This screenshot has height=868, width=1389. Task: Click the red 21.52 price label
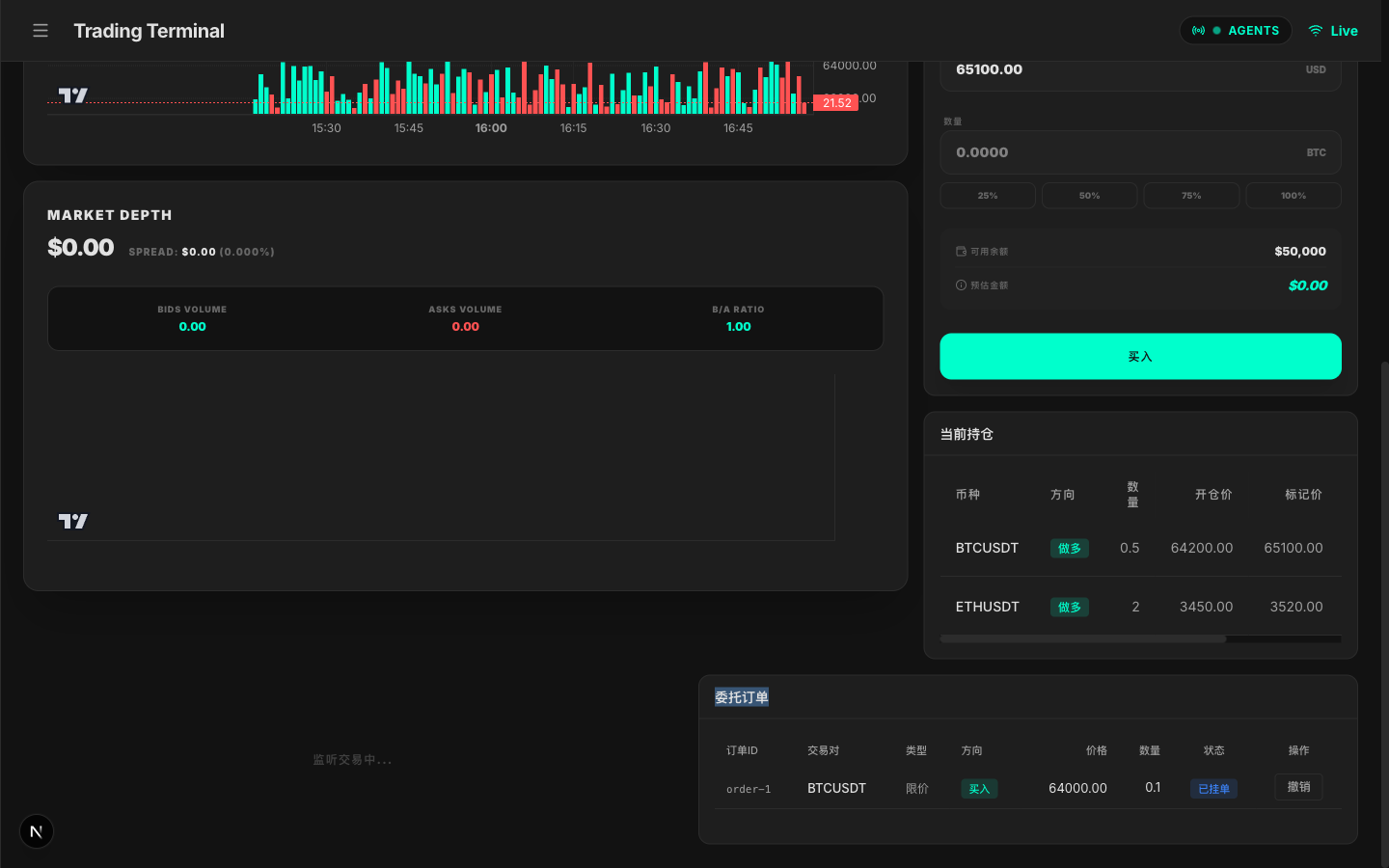click(x=835, y=103)
